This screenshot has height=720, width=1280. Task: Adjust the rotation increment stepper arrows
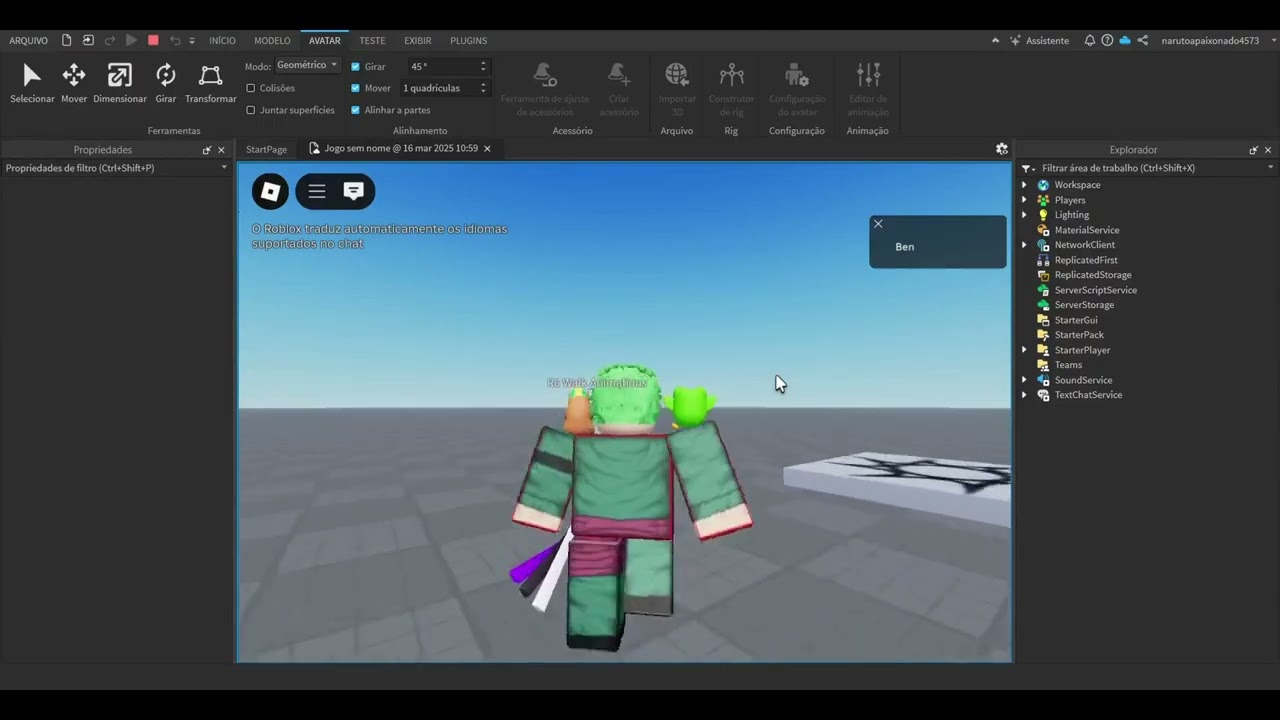[x=483, y=66]
